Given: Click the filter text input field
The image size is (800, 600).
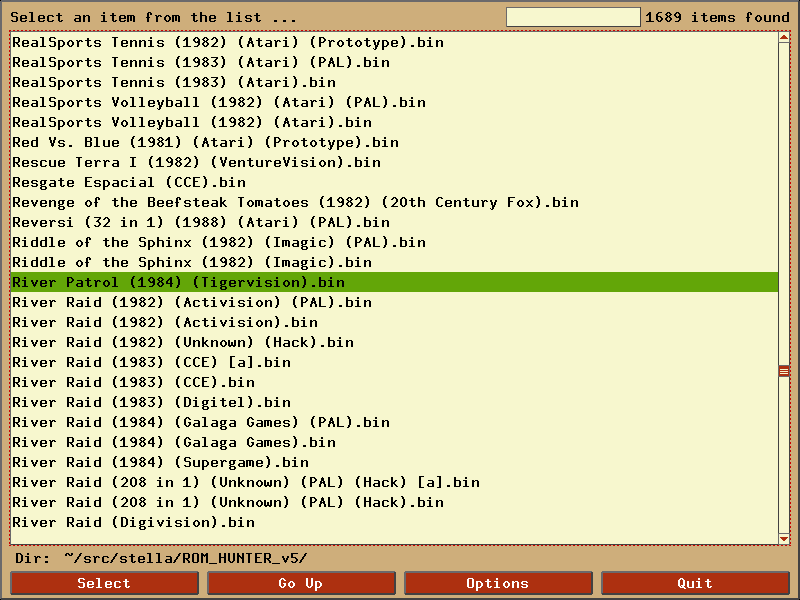Looking at the screenshot, I should pyautogui.click(x=572, y=17).
